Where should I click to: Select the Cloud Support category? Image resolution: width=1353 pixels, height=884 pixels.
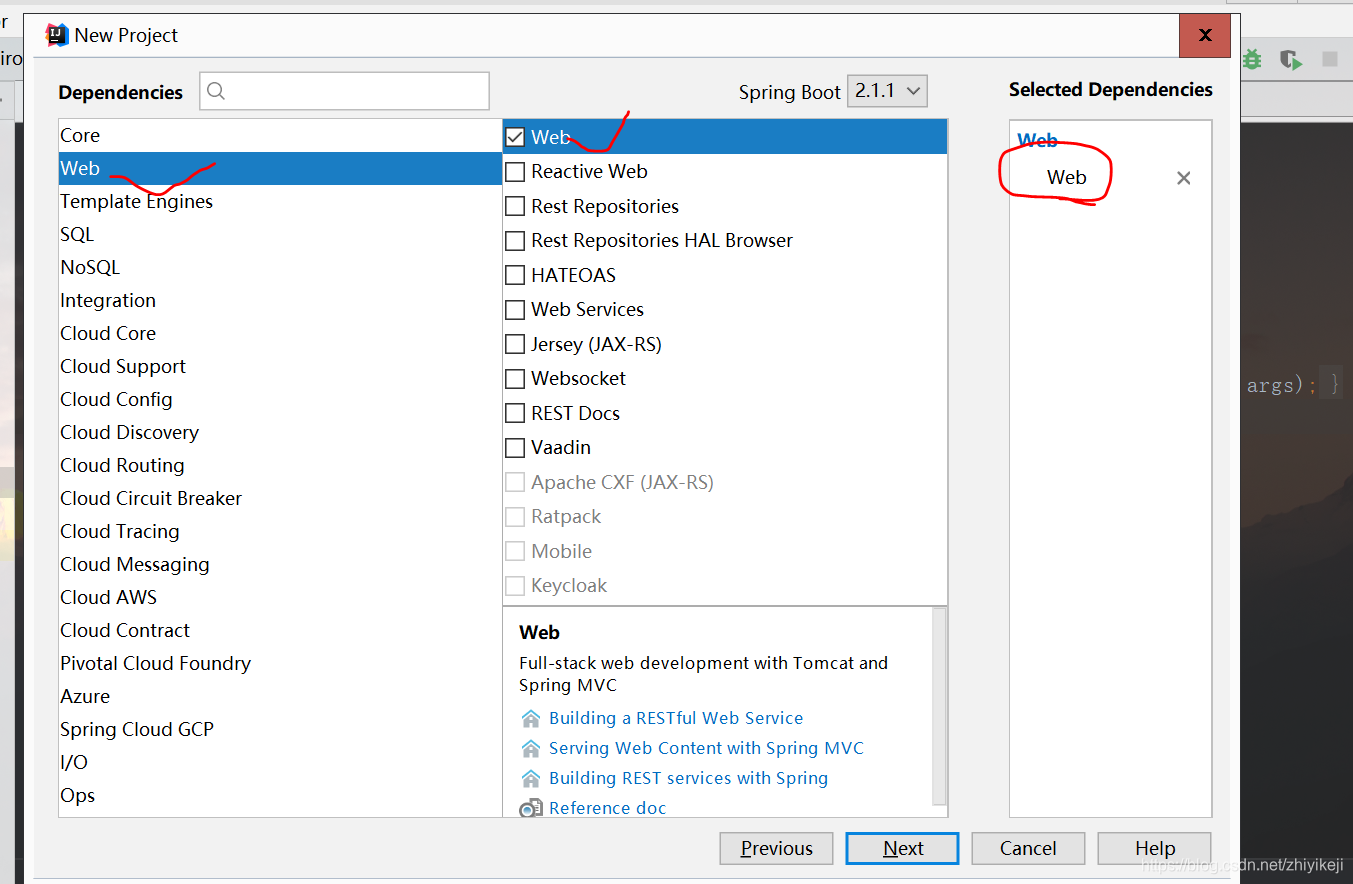point(280,366)
